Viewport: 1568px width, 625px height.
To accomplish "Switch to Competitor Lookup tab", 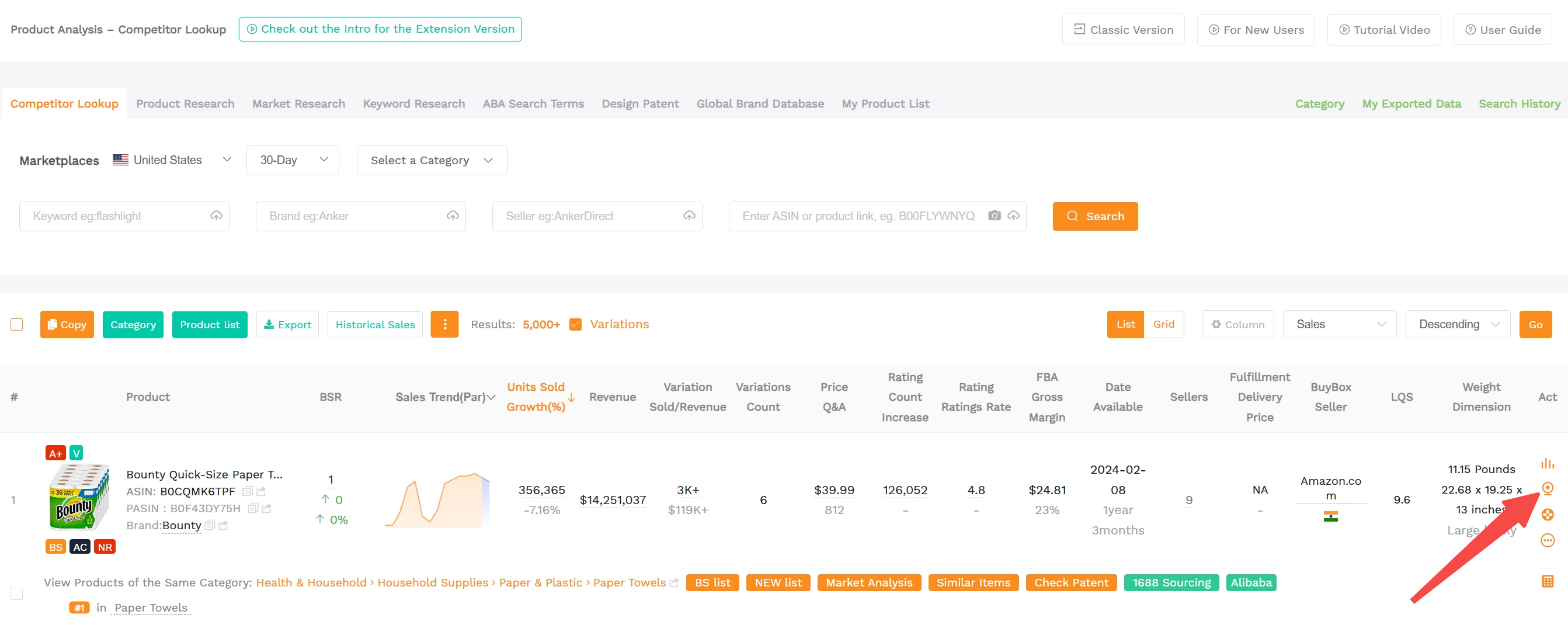I will [x=64, y=103].
